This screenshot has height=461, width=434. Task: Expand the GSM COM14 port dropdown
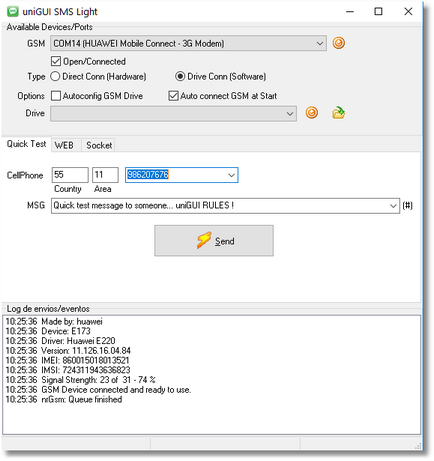(x=319, y=44)
